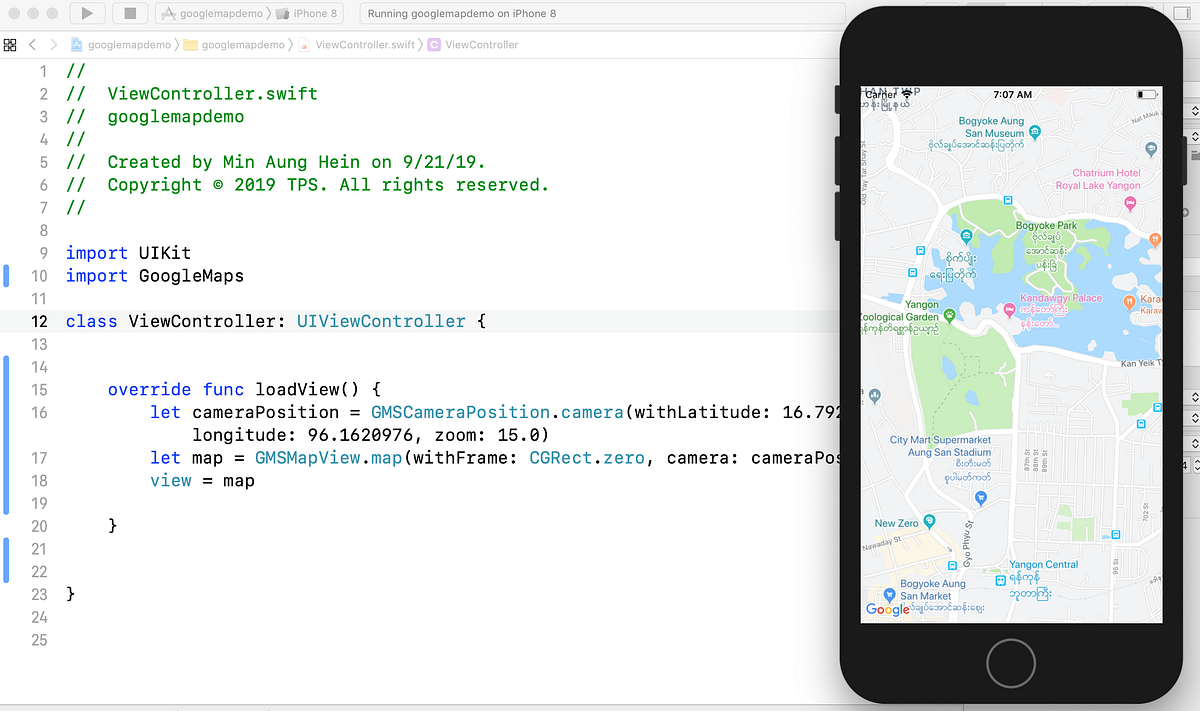This screenshot has width=1200, height=711.
Task: Tap the Carrier label in status bar
Action: 881,94
